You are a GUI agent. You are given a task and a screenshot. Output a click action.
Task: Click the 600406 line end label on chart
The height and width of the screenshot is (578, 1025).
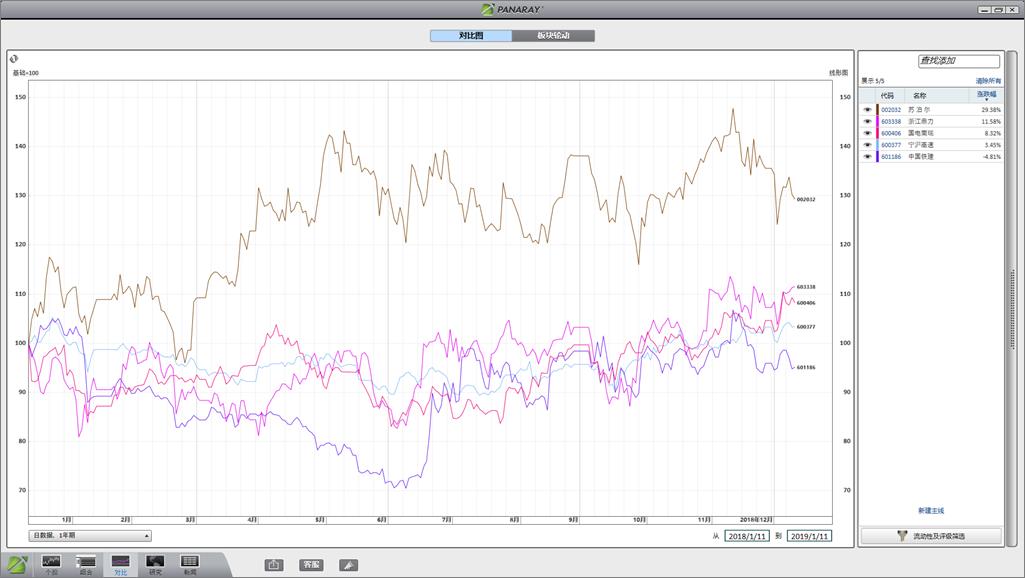[x=806, y=303]
